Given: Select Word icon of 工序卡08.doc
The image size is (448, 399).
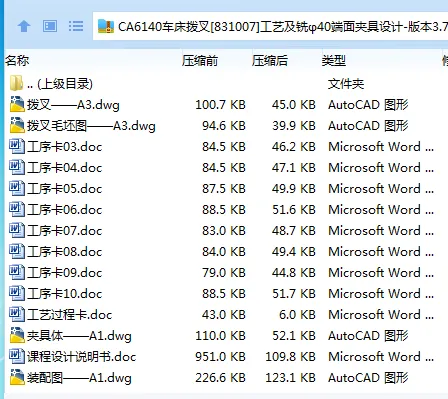Looking at the screenshot, I should pyautogui.click(x=17, y=251).
